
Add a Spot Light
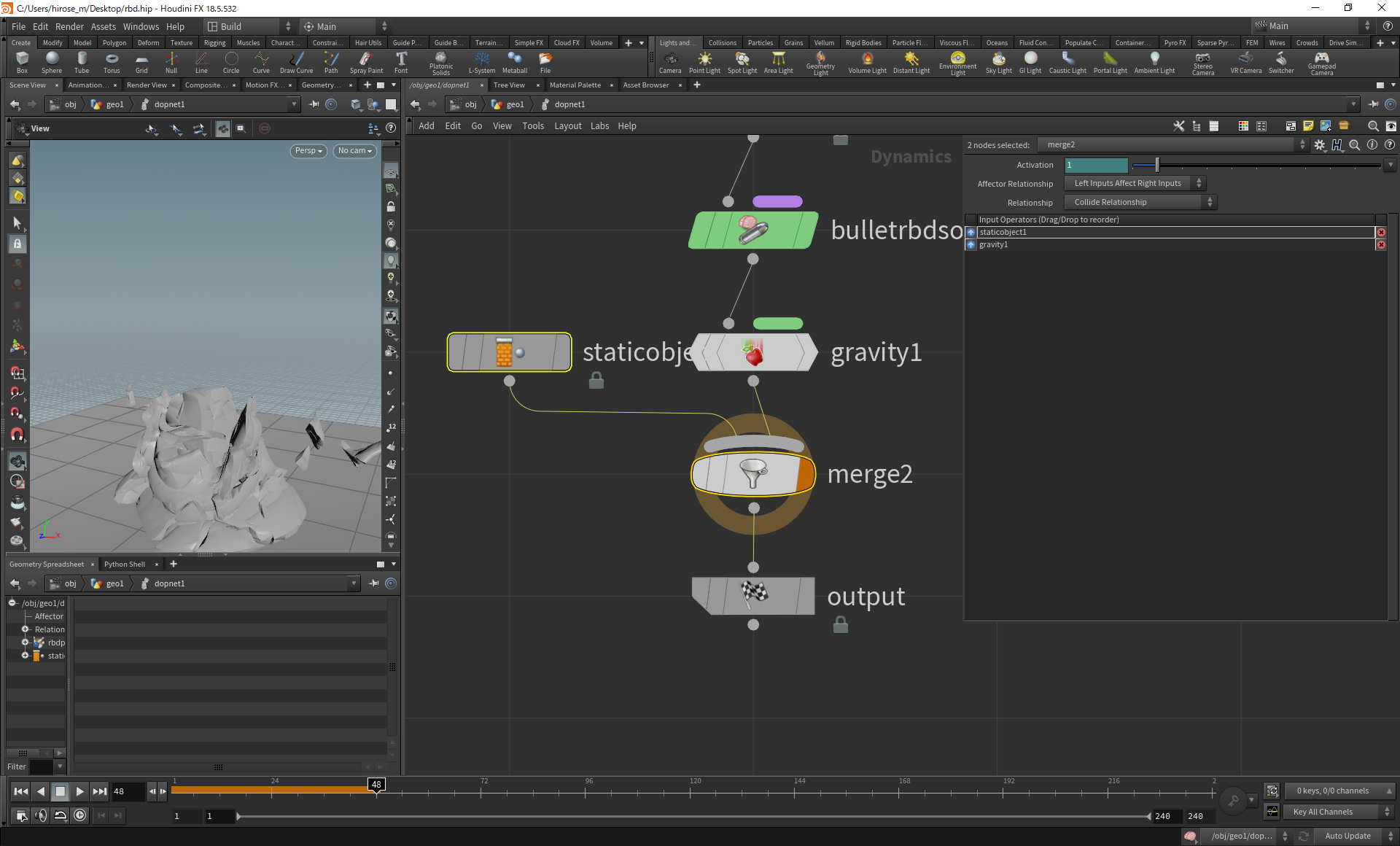[x=742, y=63]
